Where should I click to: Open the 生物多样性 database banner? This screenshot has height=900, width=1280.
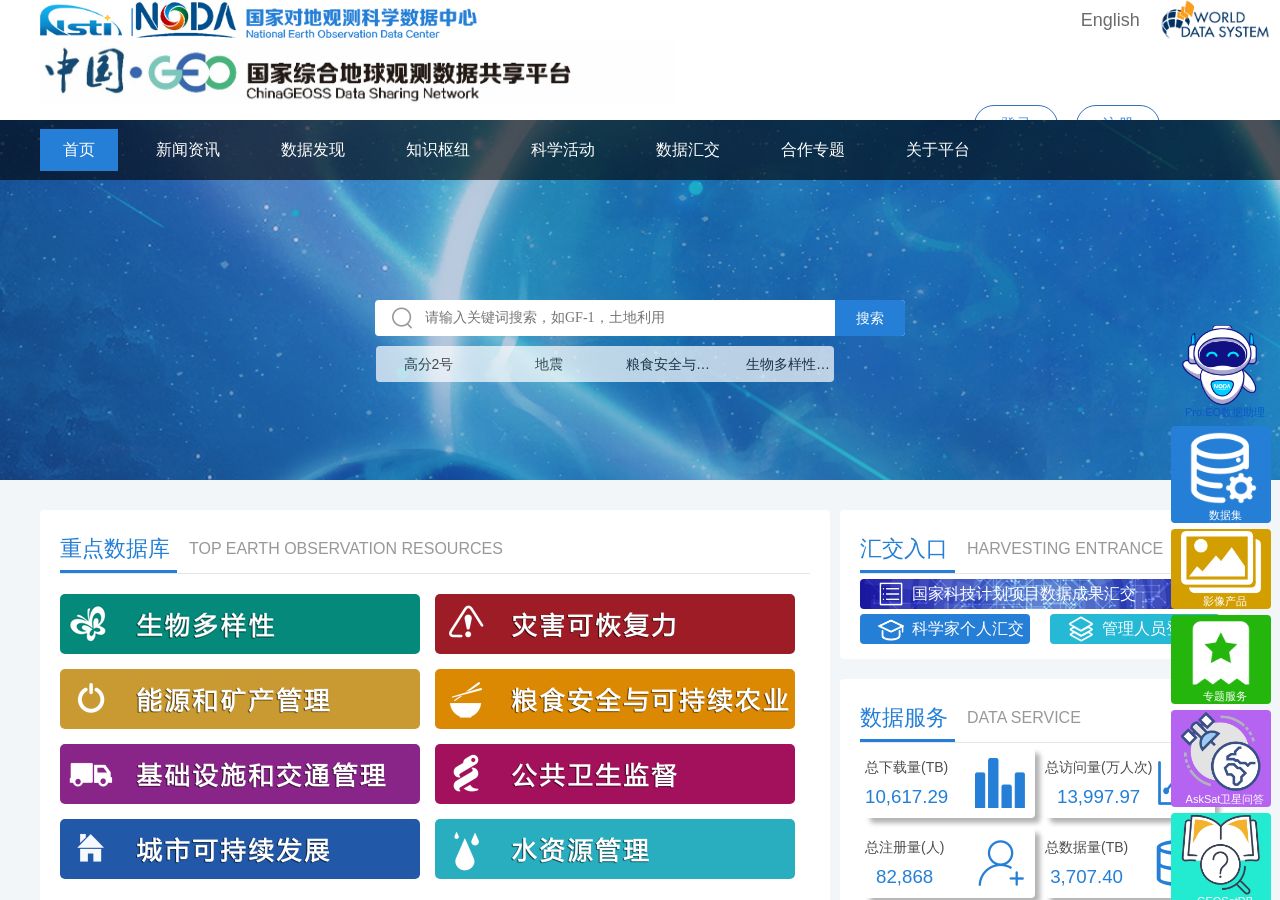(240, 624)
